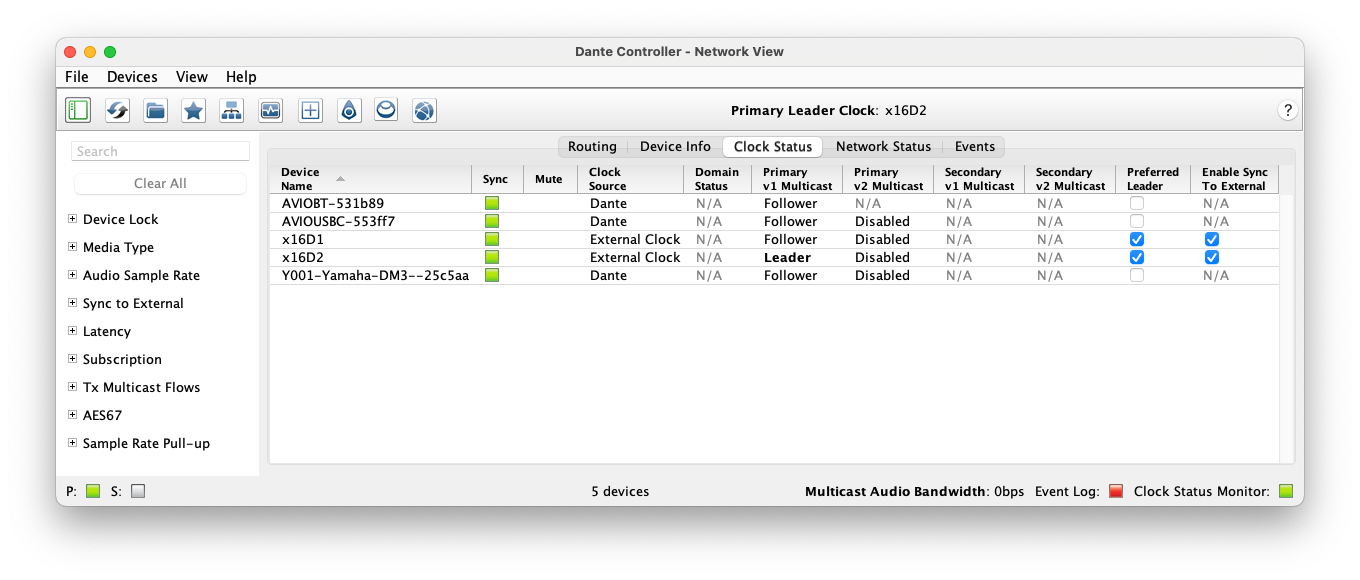Choose a Dante interface via network tree icon
The height and width of the screenshot is (580, 1360).
coord(231,110)
